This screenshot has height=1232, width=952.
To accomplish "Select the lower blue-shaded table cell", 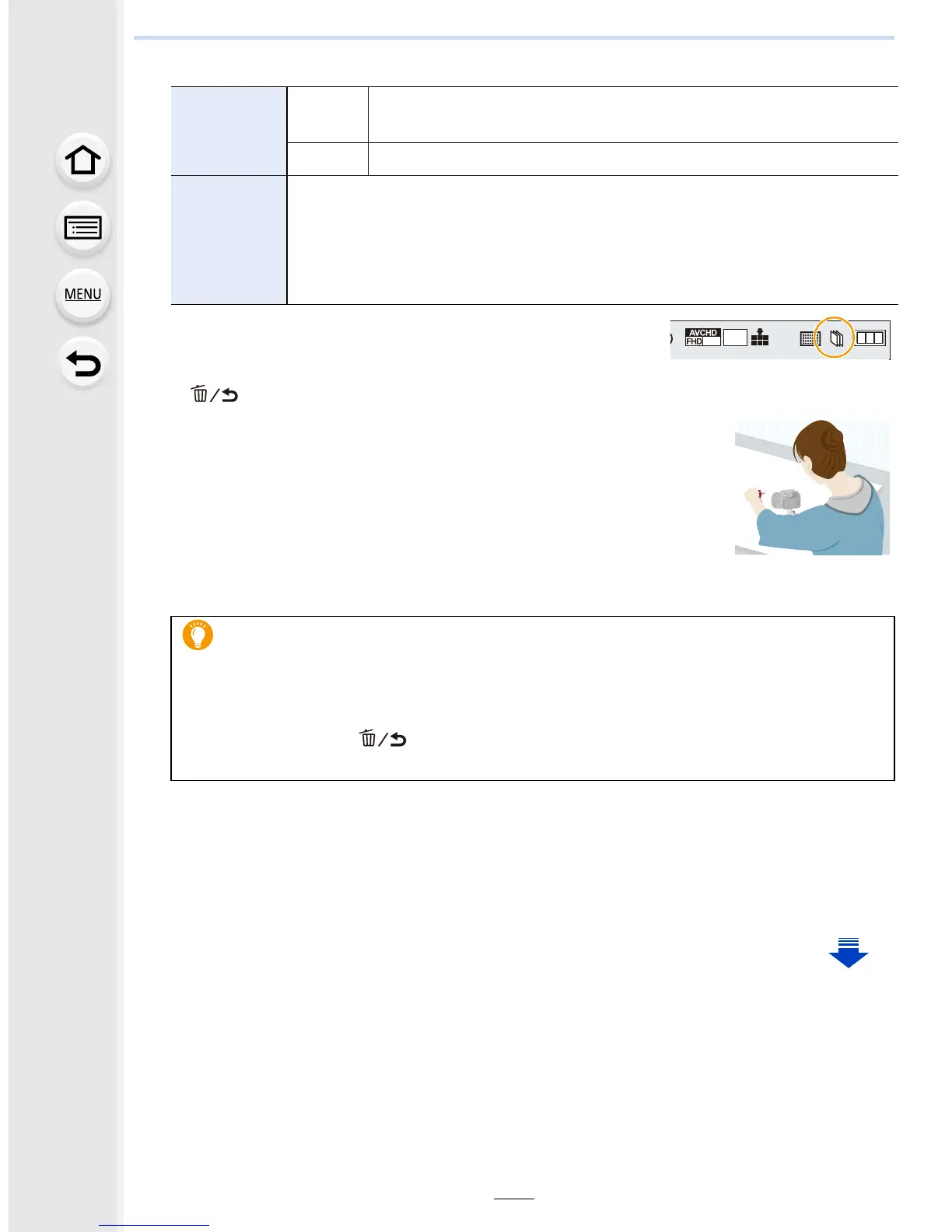I will pyautogui.click(x=229, y=240).
